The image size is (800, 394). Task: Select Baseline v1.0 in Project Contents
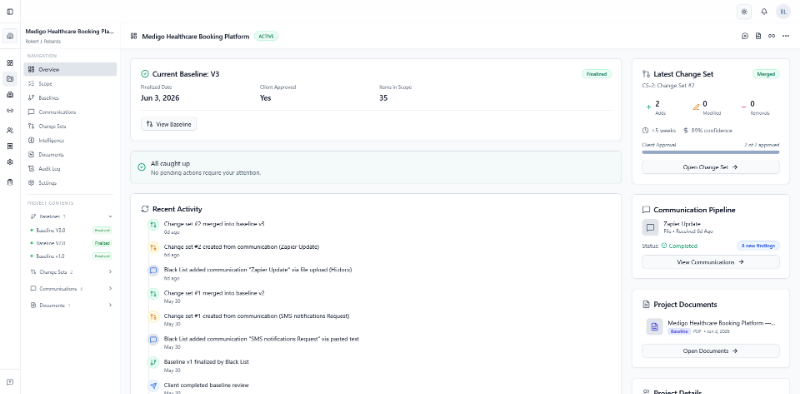point(71,256)
